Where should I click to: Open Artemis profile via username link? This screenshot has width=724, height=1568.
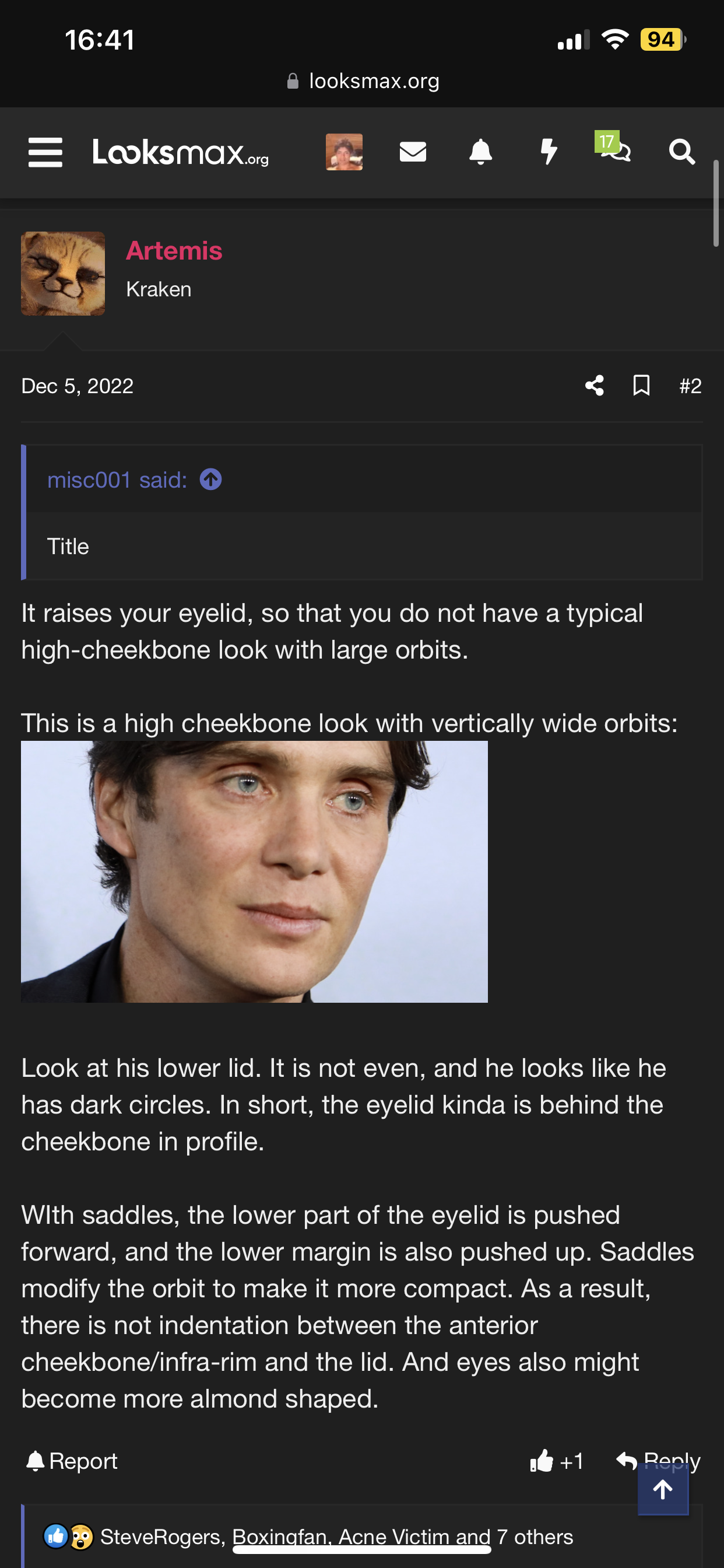click(x=174, y=251)
